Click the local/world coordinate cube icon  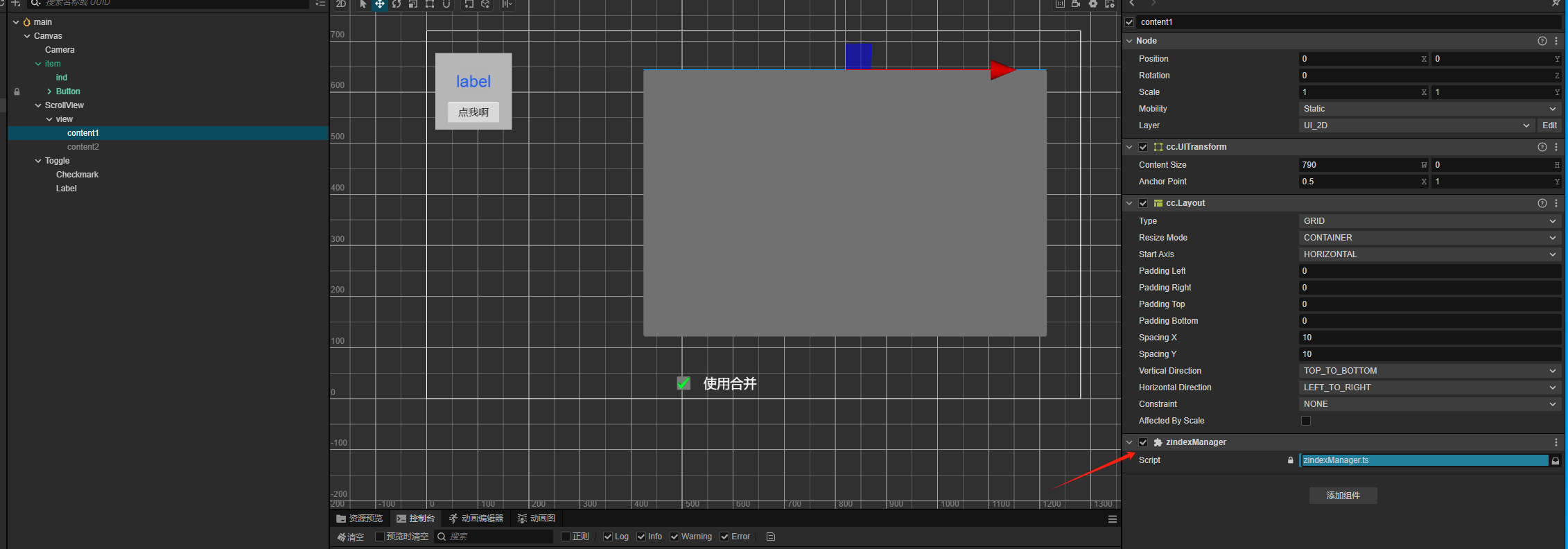pyautogui.click(x=486, y=4)
